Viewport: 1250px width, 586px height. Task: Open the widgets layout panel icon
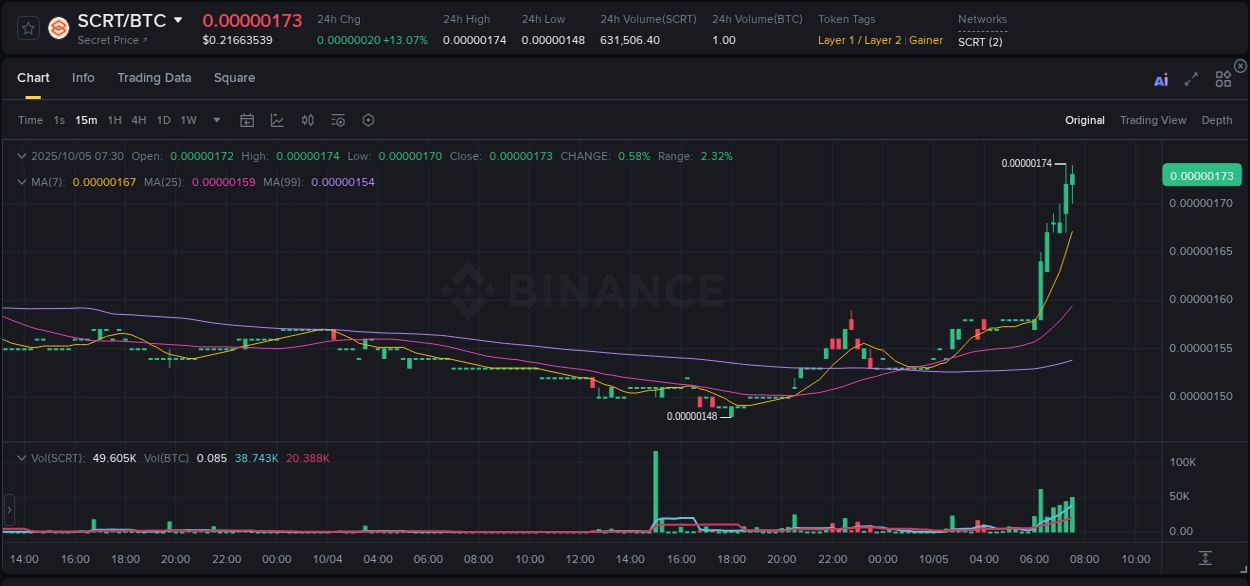[1222, 79]
